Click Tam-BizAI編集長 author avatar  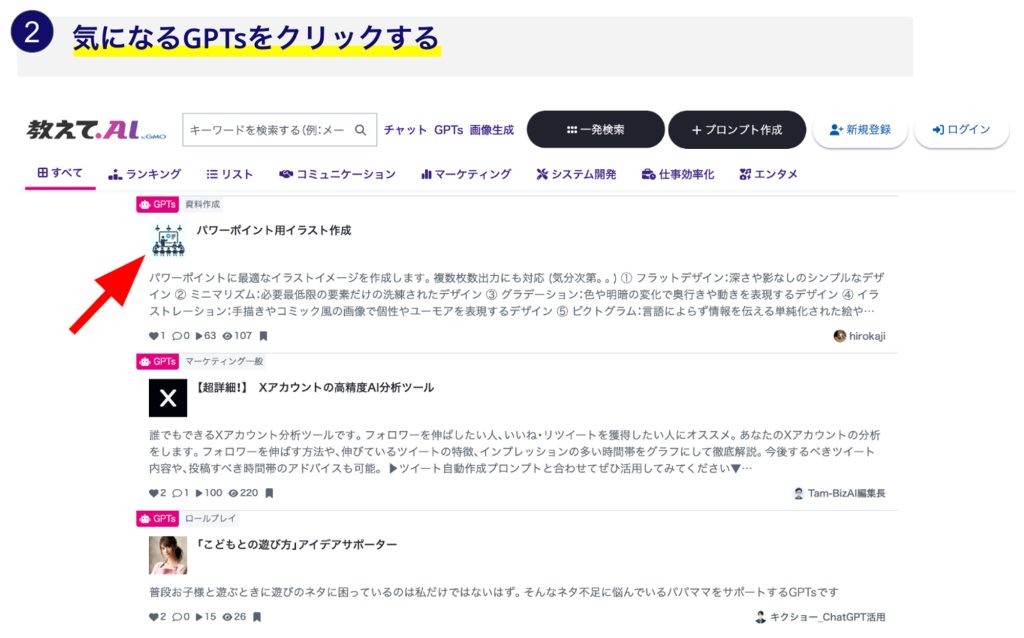coord(798,493)
